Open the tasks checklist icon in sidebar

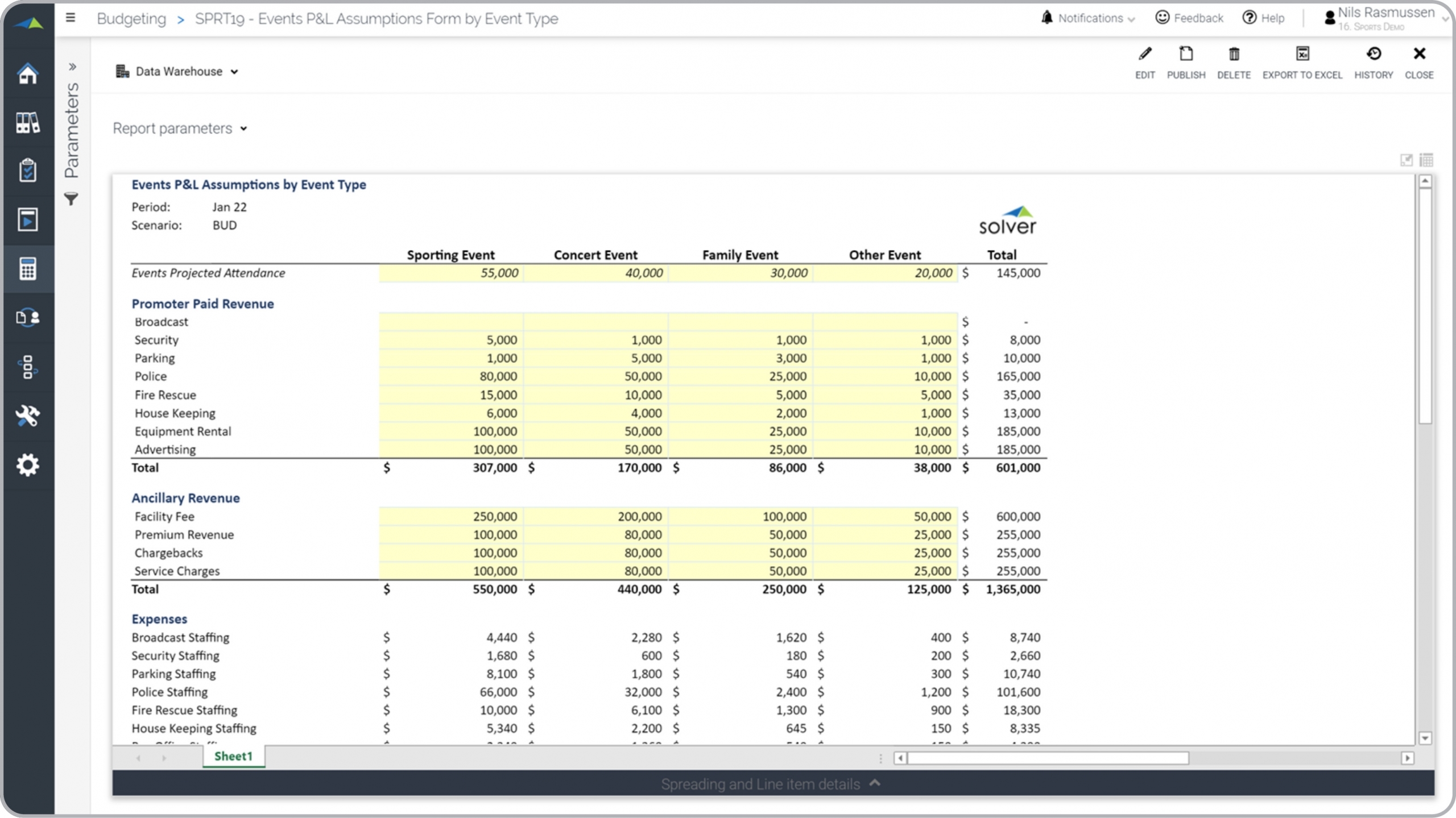point(27,171)
